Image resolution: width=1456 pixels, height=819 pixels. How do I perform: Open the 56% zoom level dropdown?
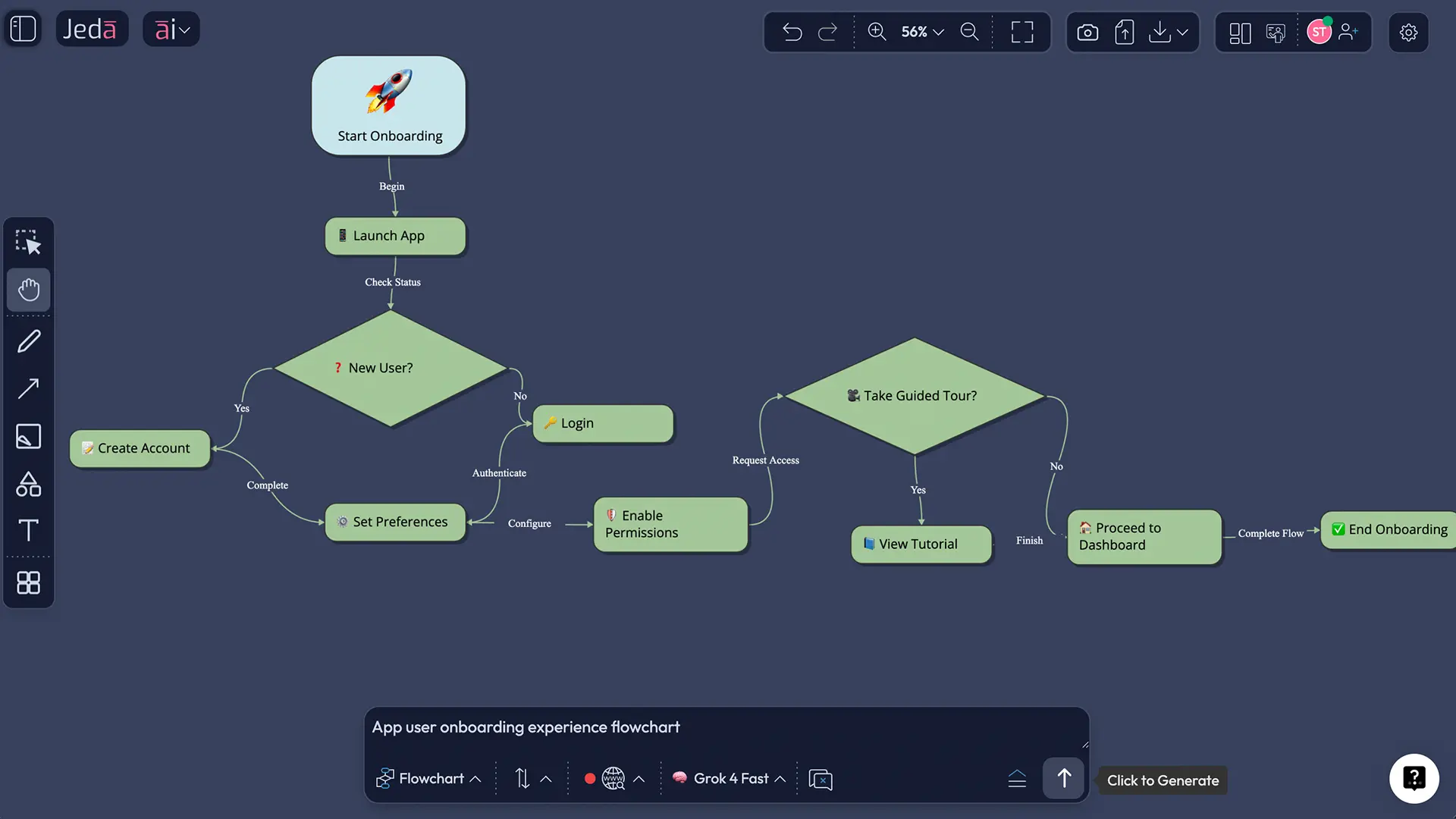920,32
